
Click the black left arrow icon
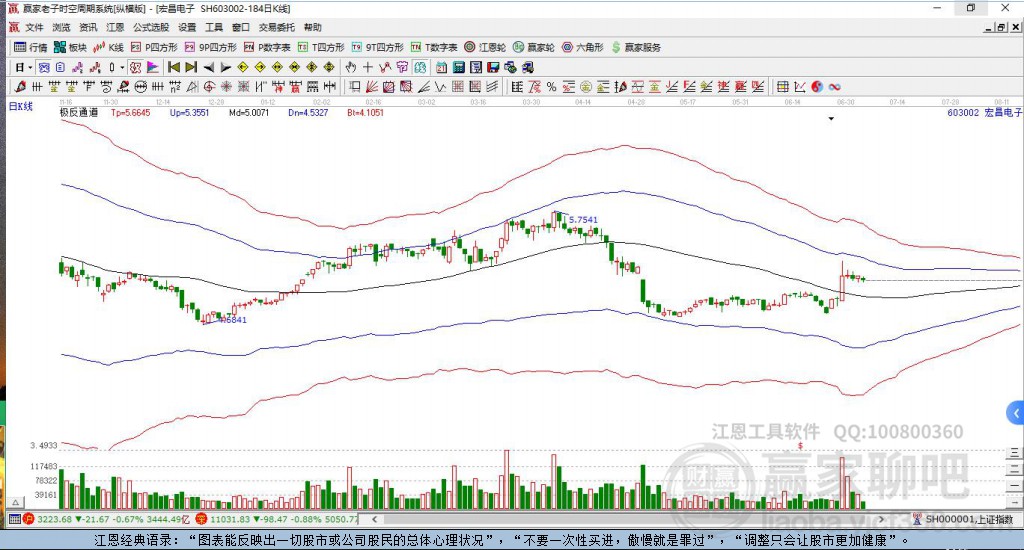click(208, 67)
